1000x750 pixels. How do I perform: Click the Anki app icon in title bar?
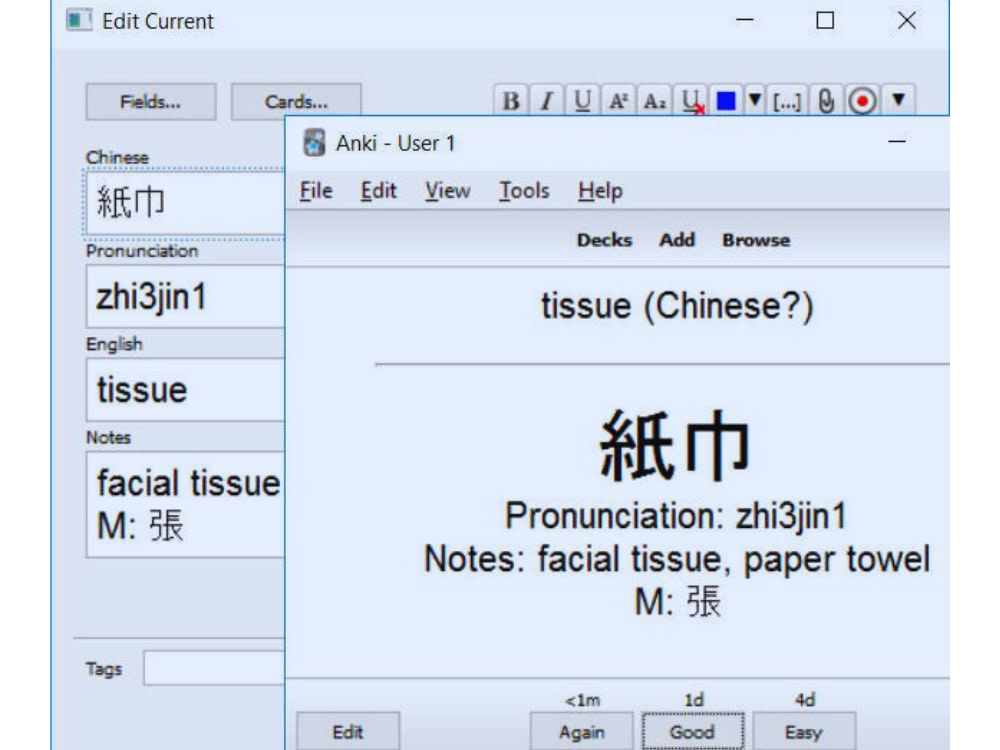coord(314,142)
